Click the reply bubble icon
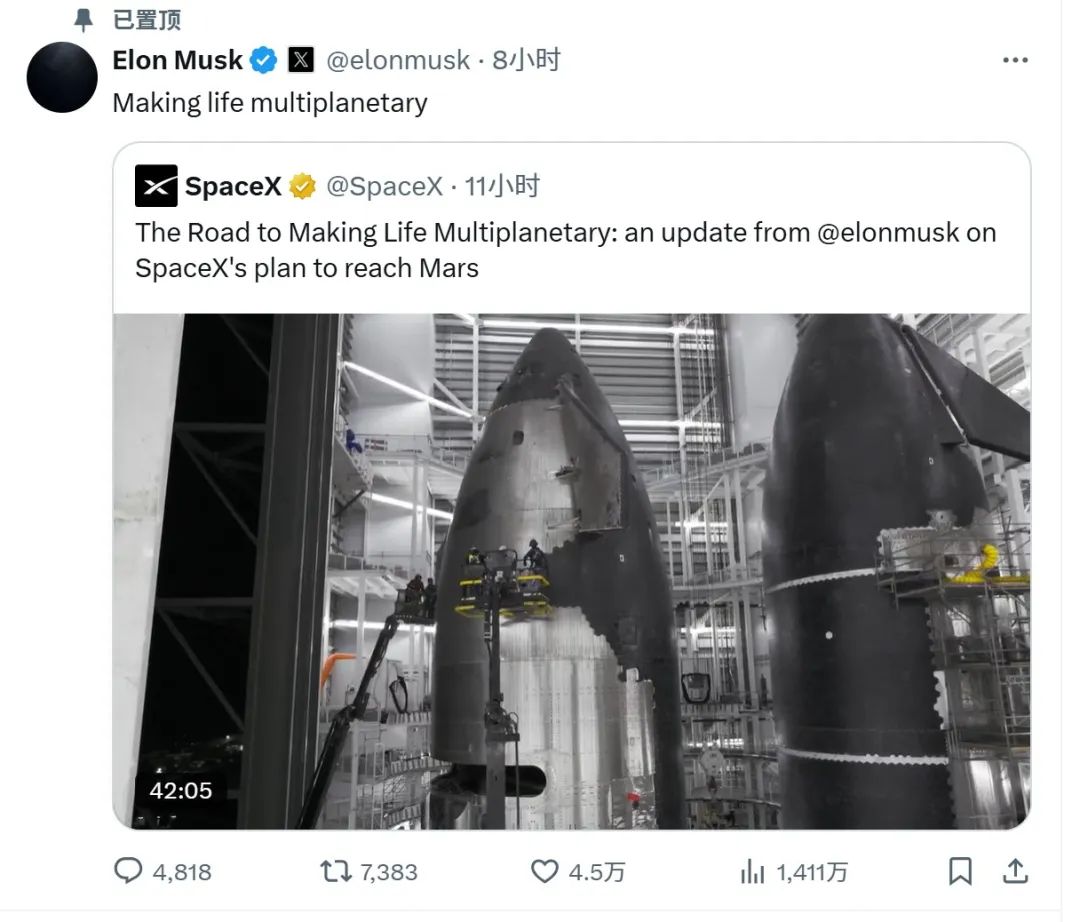 click(128, 871)
